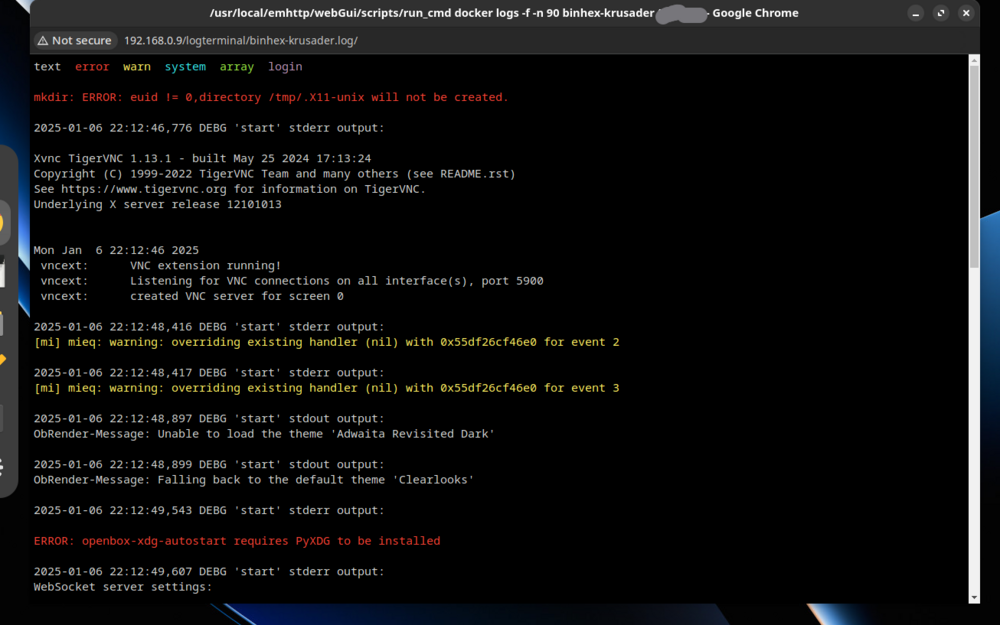Click the mieq warning for event 2
This screenshot has width=1000, height=625.
pyautogui.click(x=327, y=342)
